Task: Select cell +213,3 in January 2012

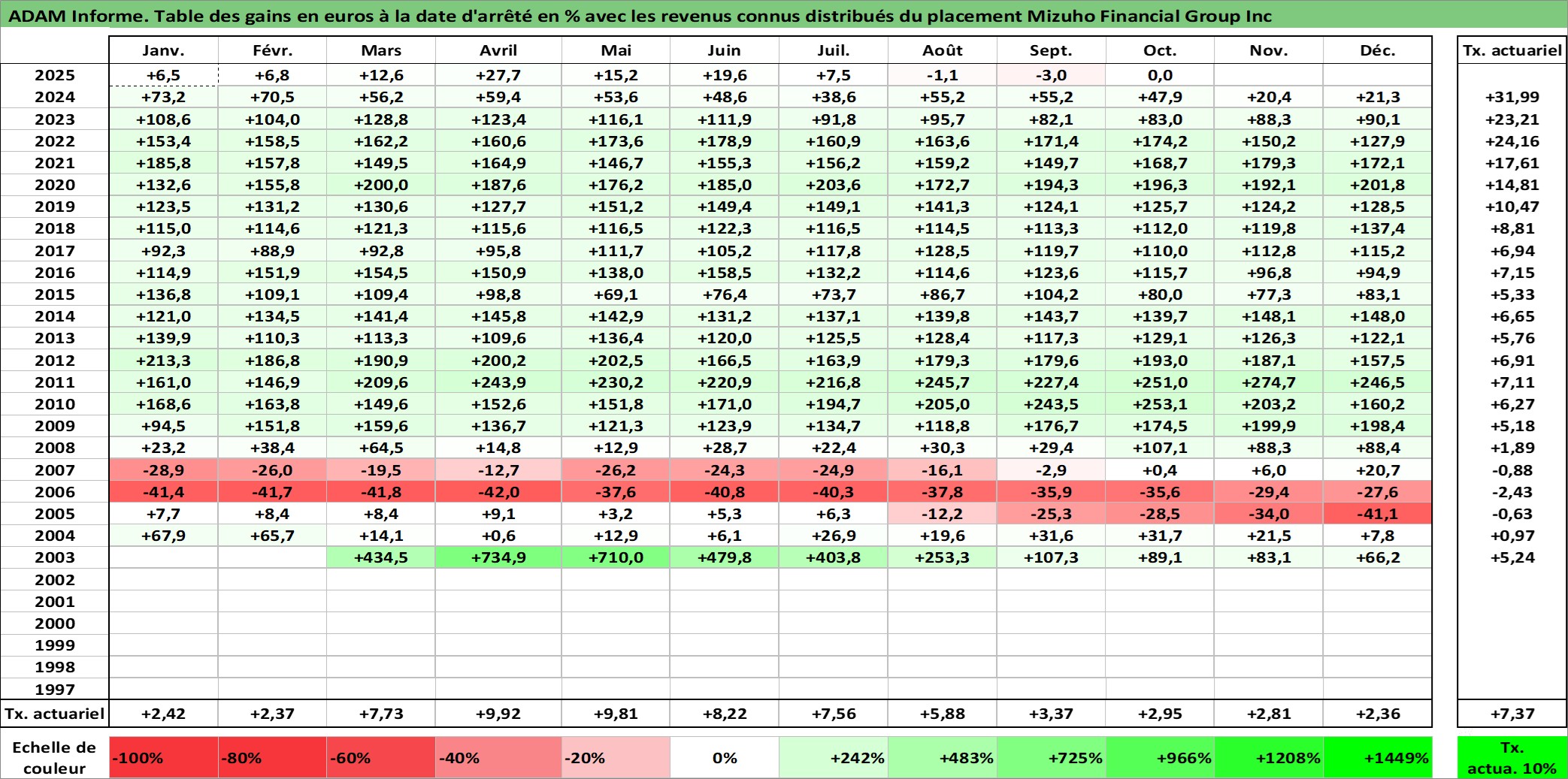Action: pos(163,361)
